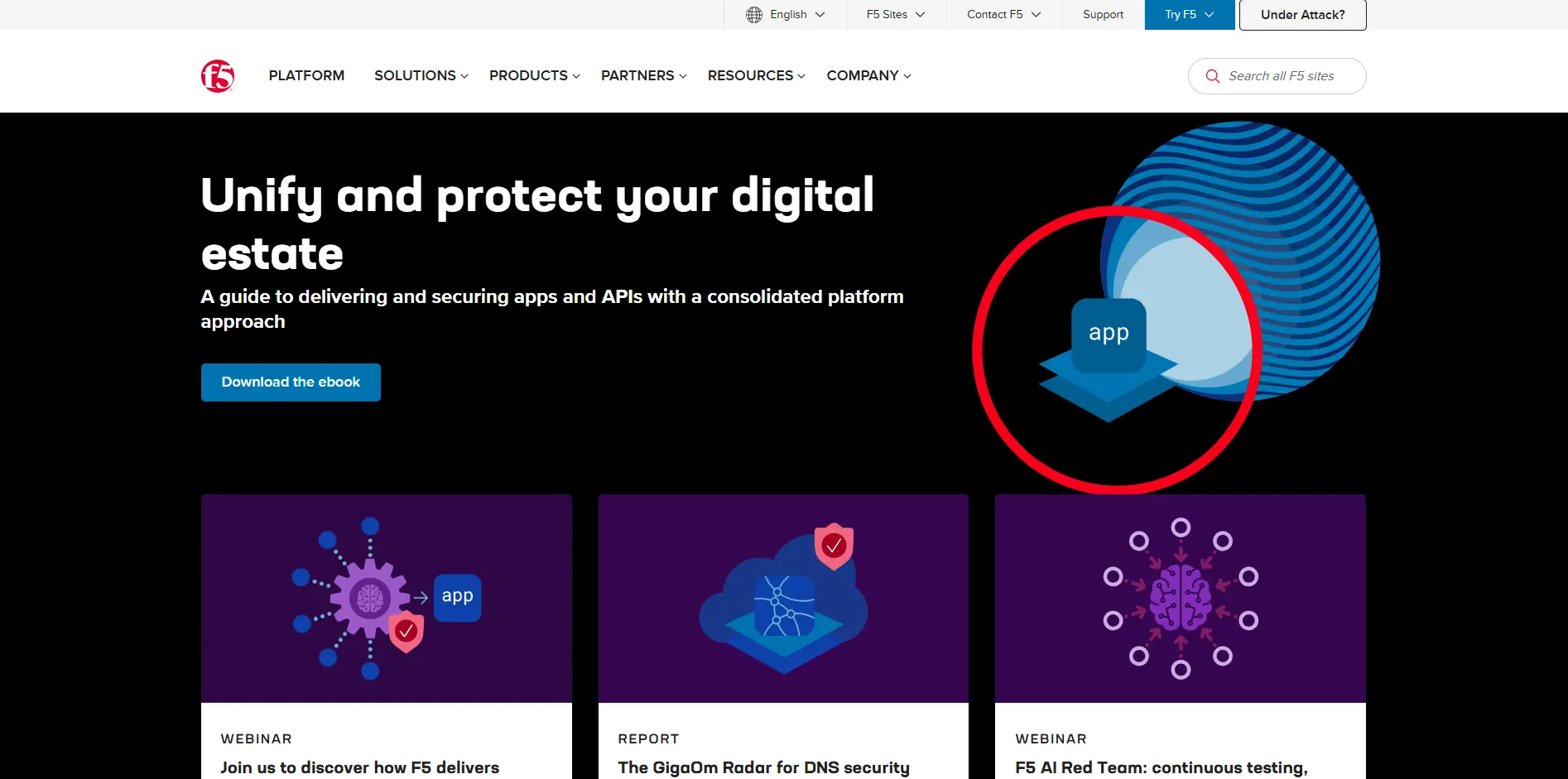Image resolution: width=1568 pixels, height=779 pixels.
Task: Open the Solutions menu
Action: [x=421, y=75]
